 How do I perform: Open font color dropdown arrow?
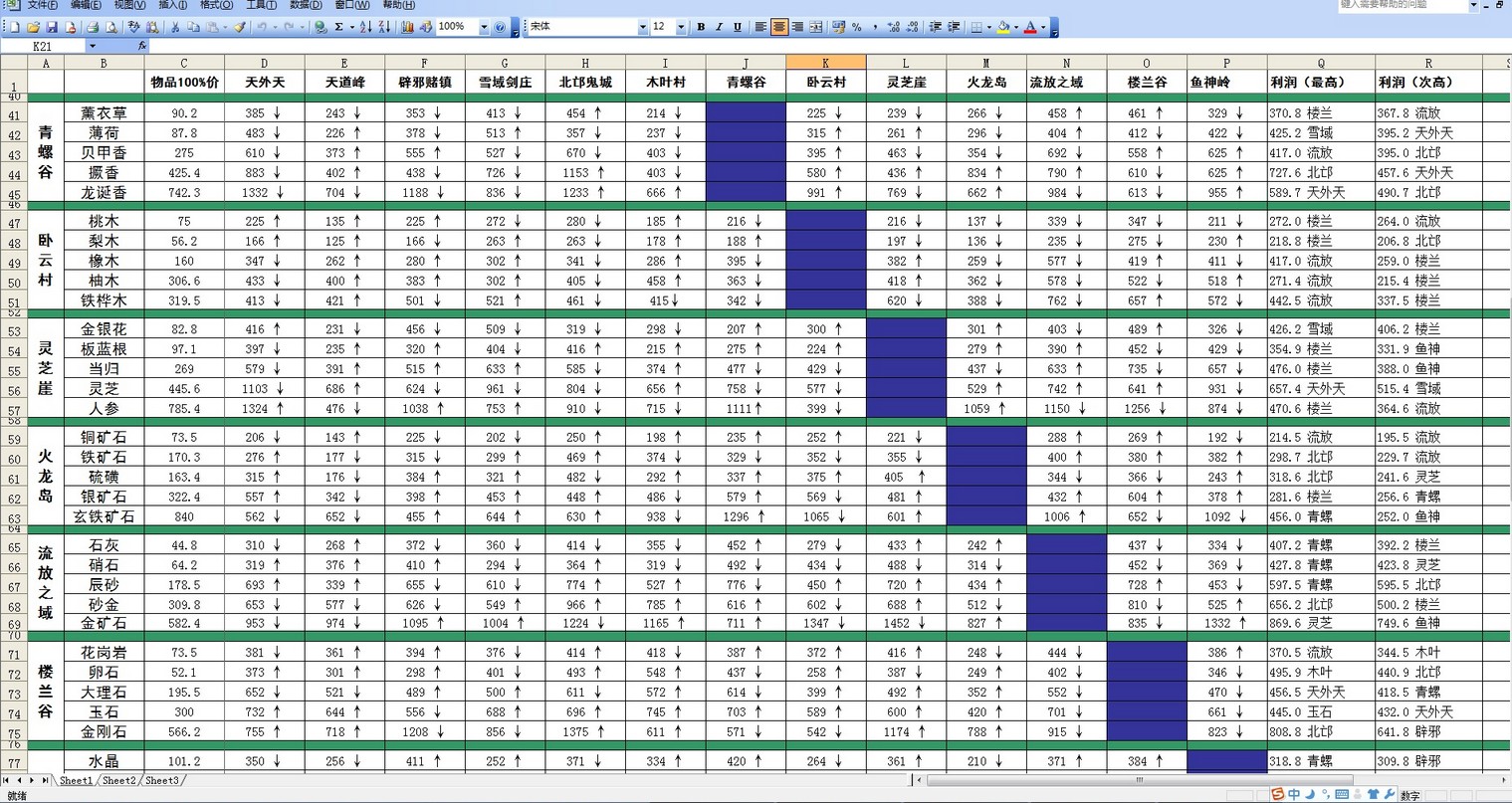[x=1043, y=27]
